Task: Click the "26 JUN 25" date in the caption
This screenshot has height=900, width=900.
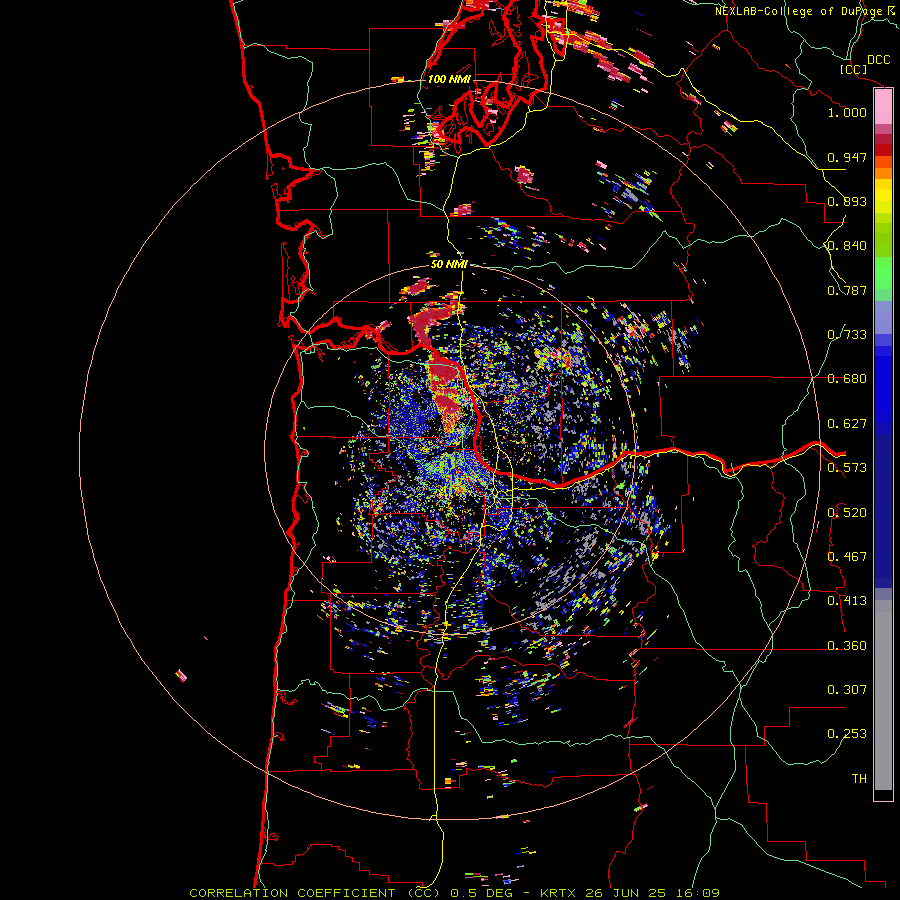Action: click(627, 893)
